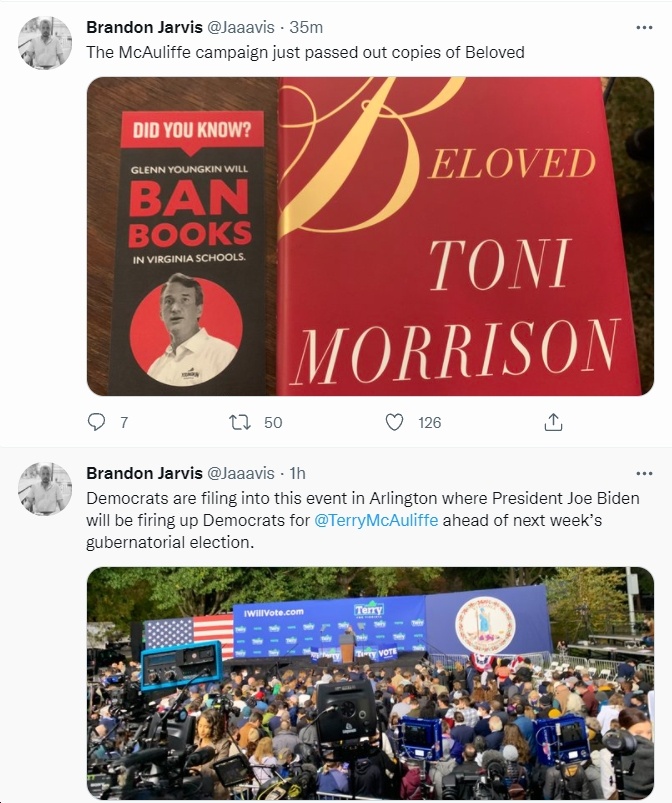Open the 1h timestamp

[298, 473]
